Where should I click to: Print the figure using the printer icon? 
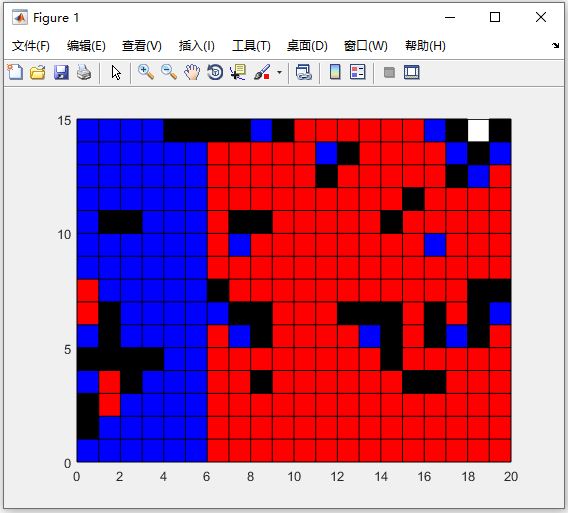point(84,72)
